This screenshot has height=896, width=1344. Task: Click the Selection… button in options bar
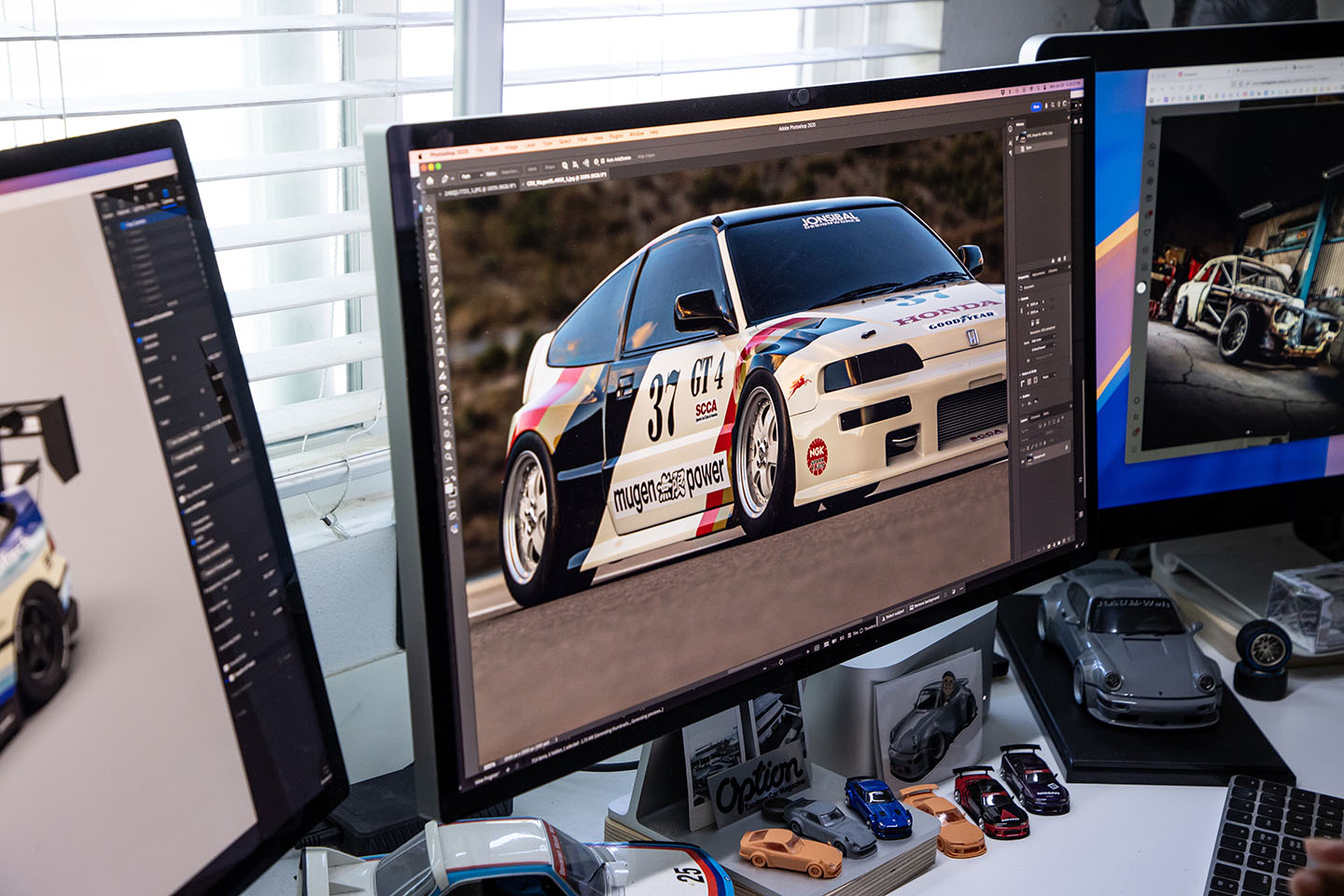click(510, 172)
